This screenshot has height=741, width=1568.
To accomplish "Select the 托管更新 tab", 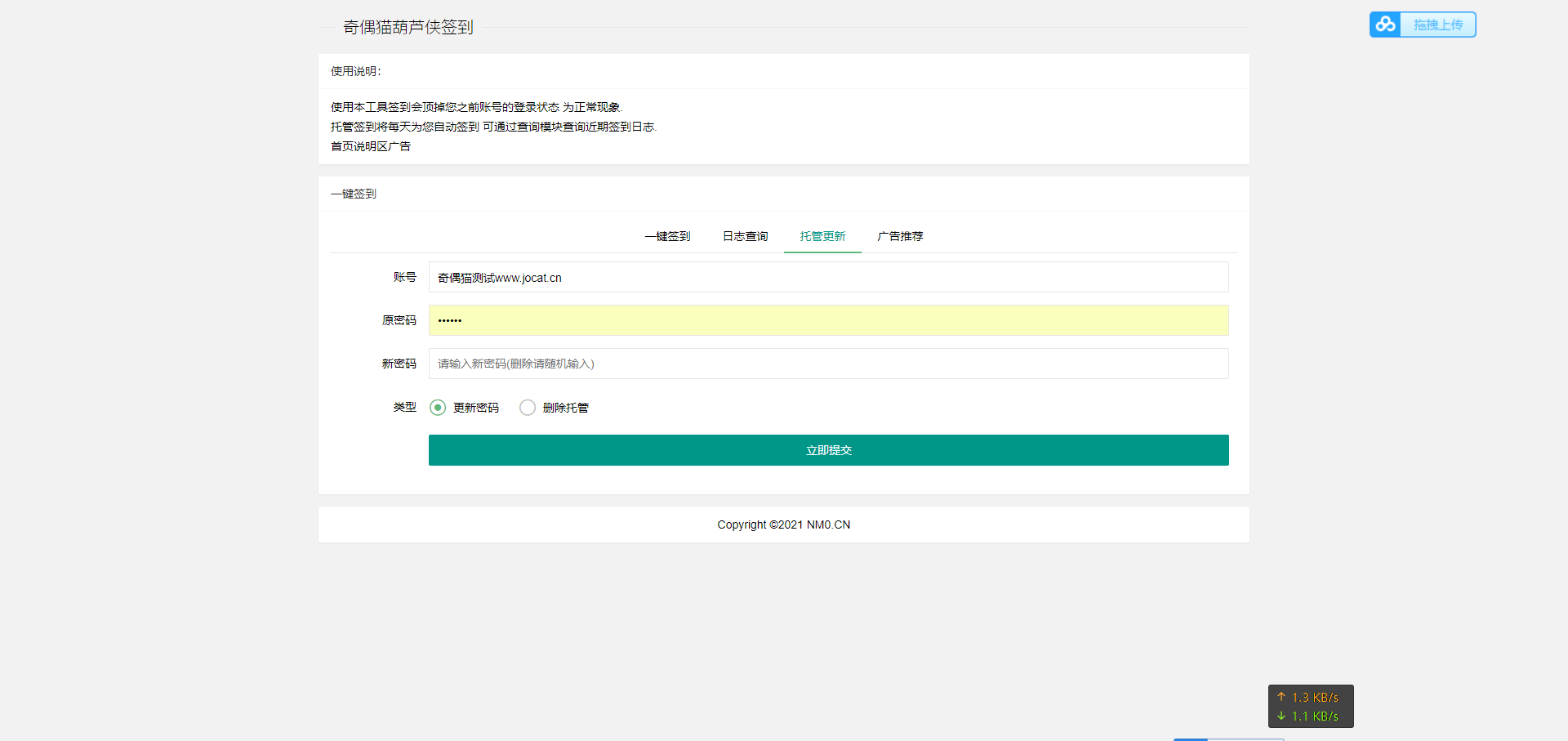I will (x=822, y=236).
